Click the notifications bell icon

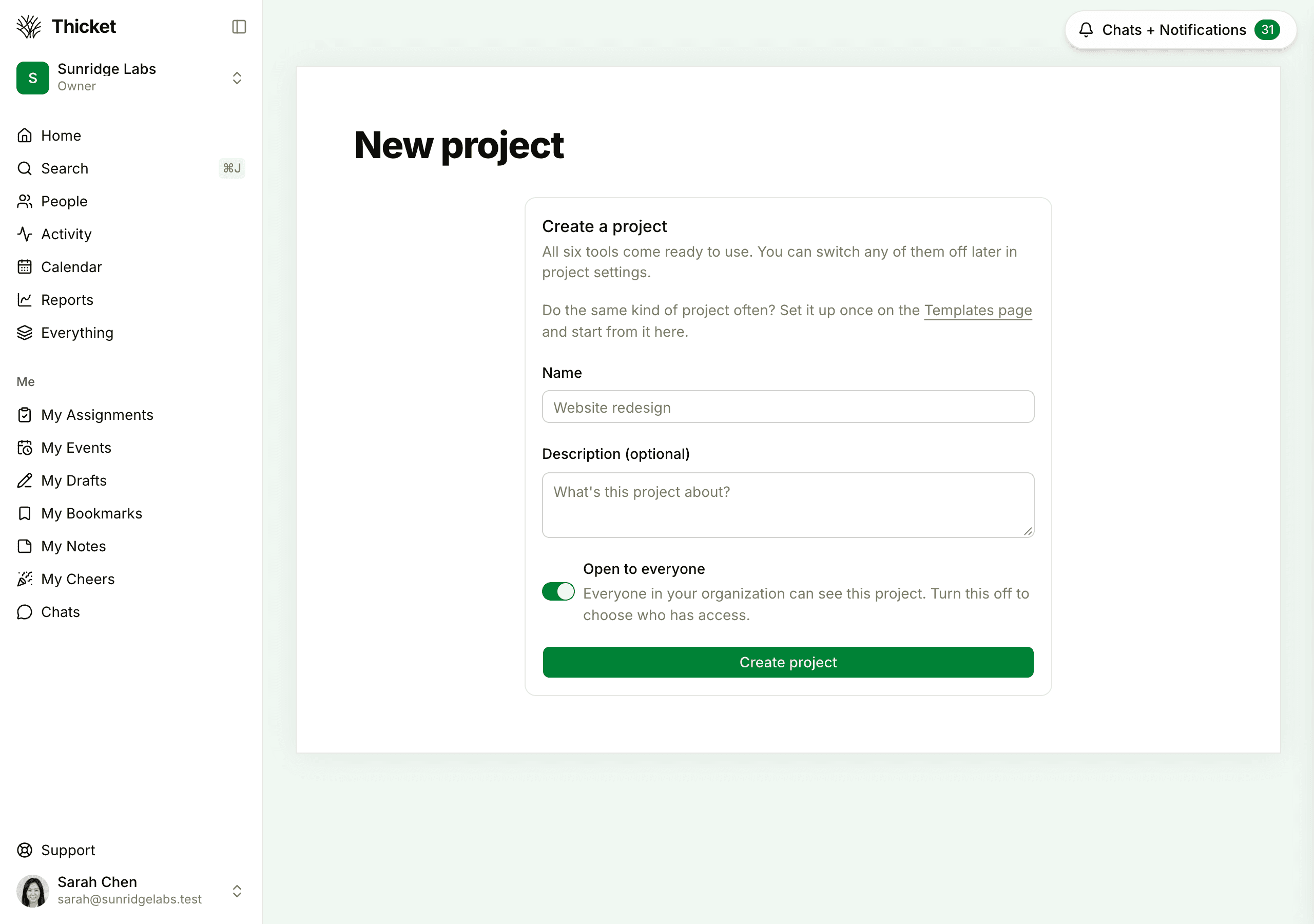[1086, 30]
